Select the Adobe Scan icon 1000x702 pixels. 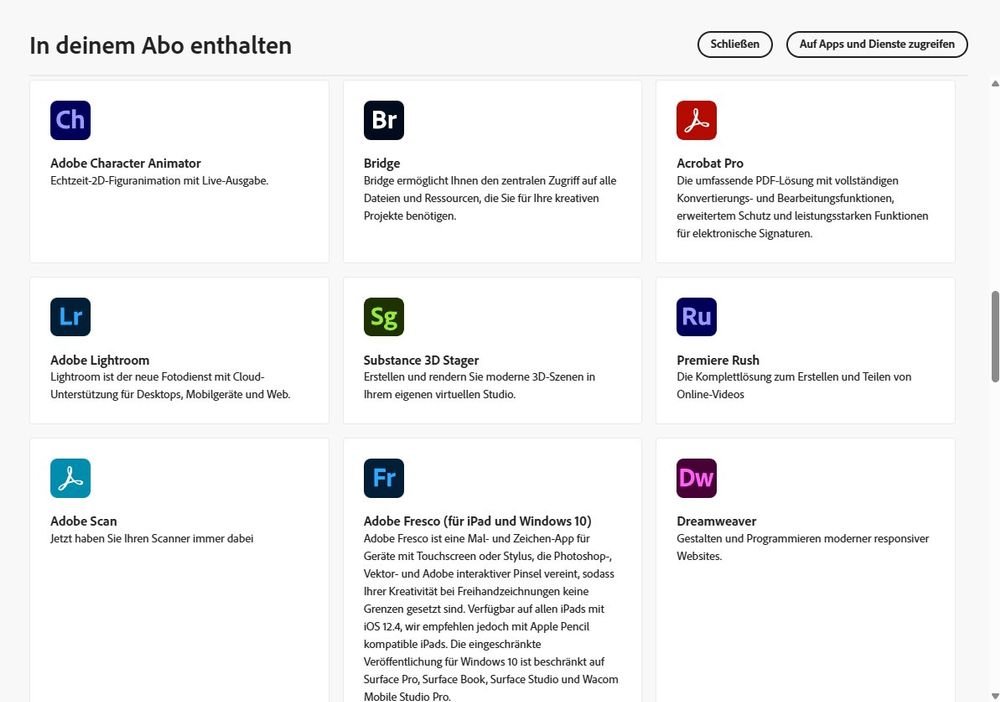coord(70,478)
